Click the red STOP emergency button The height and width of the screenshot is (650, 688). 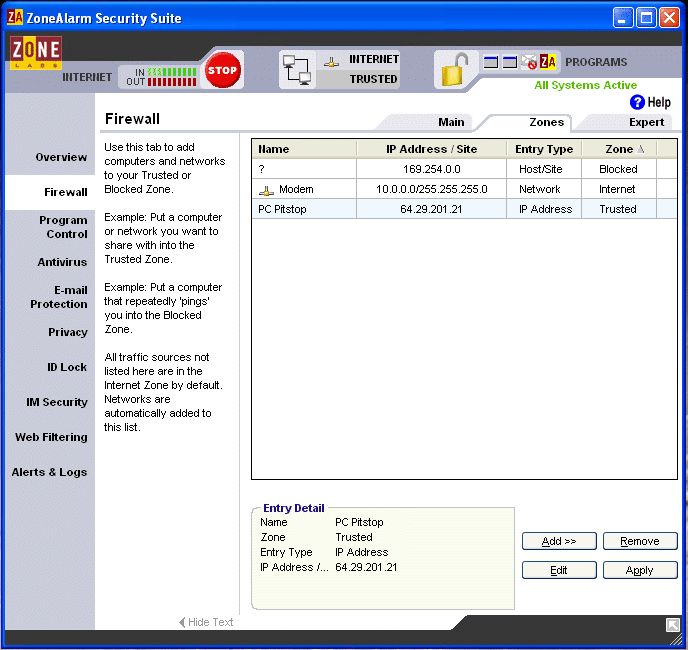222,70
